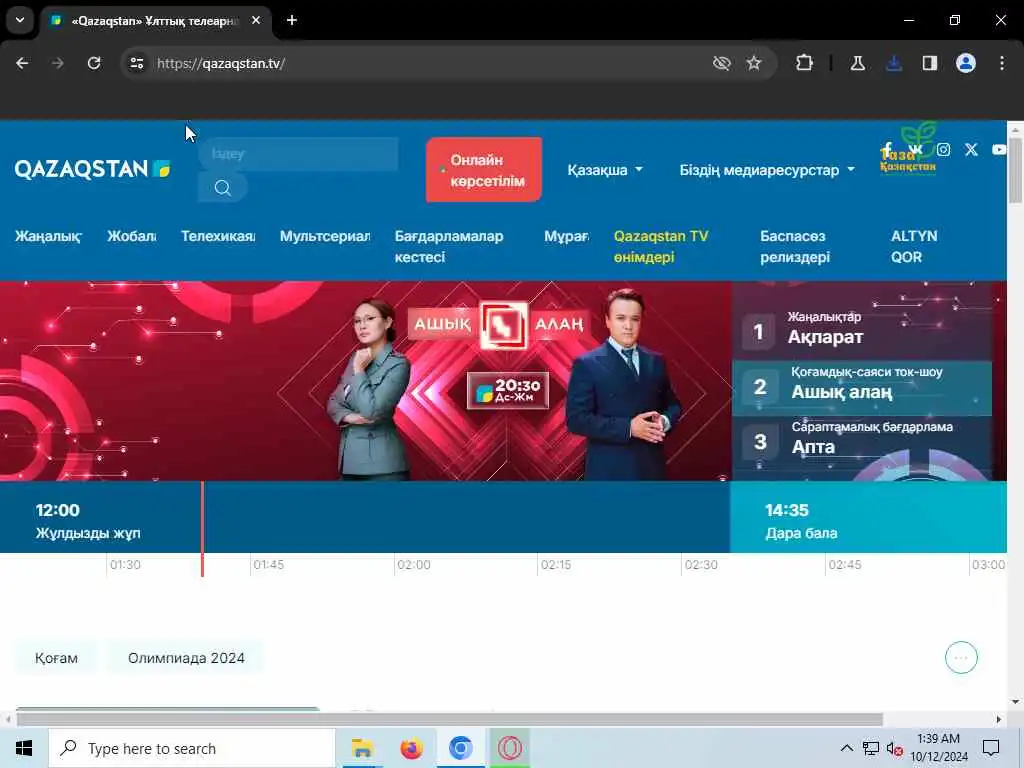Open the ALTYN QOR menu item
The image size is (1024, 768).
914,246
